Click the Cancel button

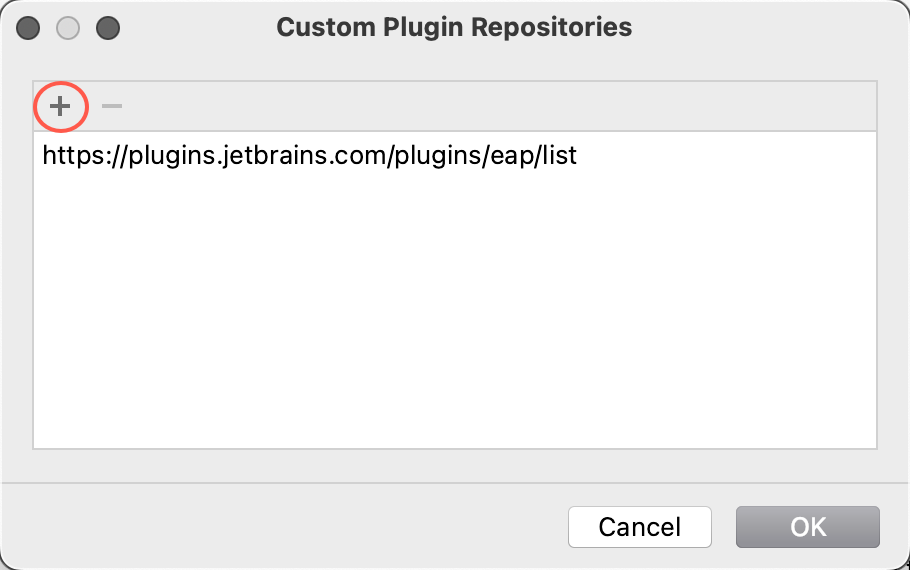640,526
